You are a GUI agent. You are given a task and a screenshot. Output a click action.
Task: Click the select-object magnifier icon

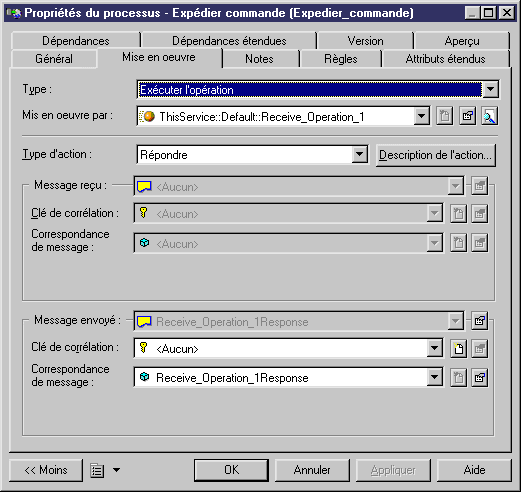[490, 116]
